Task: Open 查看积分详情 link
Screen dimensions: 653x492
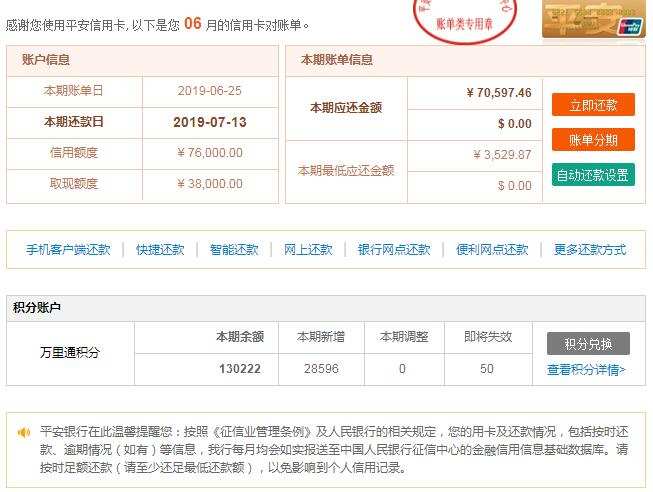Action: point(586,370)
